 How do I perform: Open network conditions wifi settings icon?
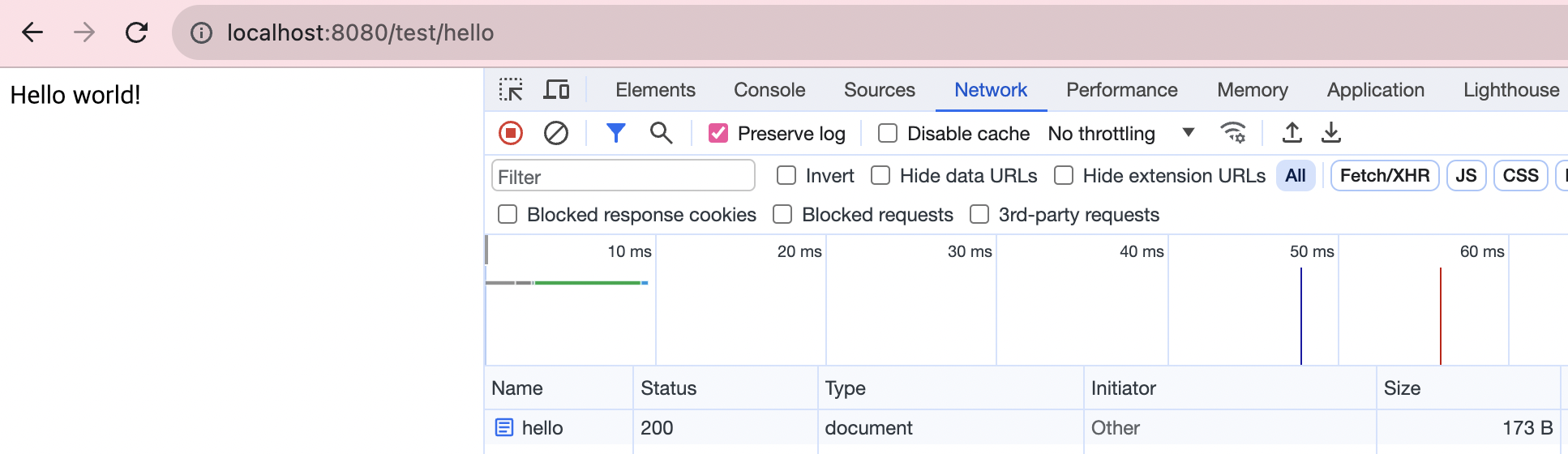pos(1233,132)
